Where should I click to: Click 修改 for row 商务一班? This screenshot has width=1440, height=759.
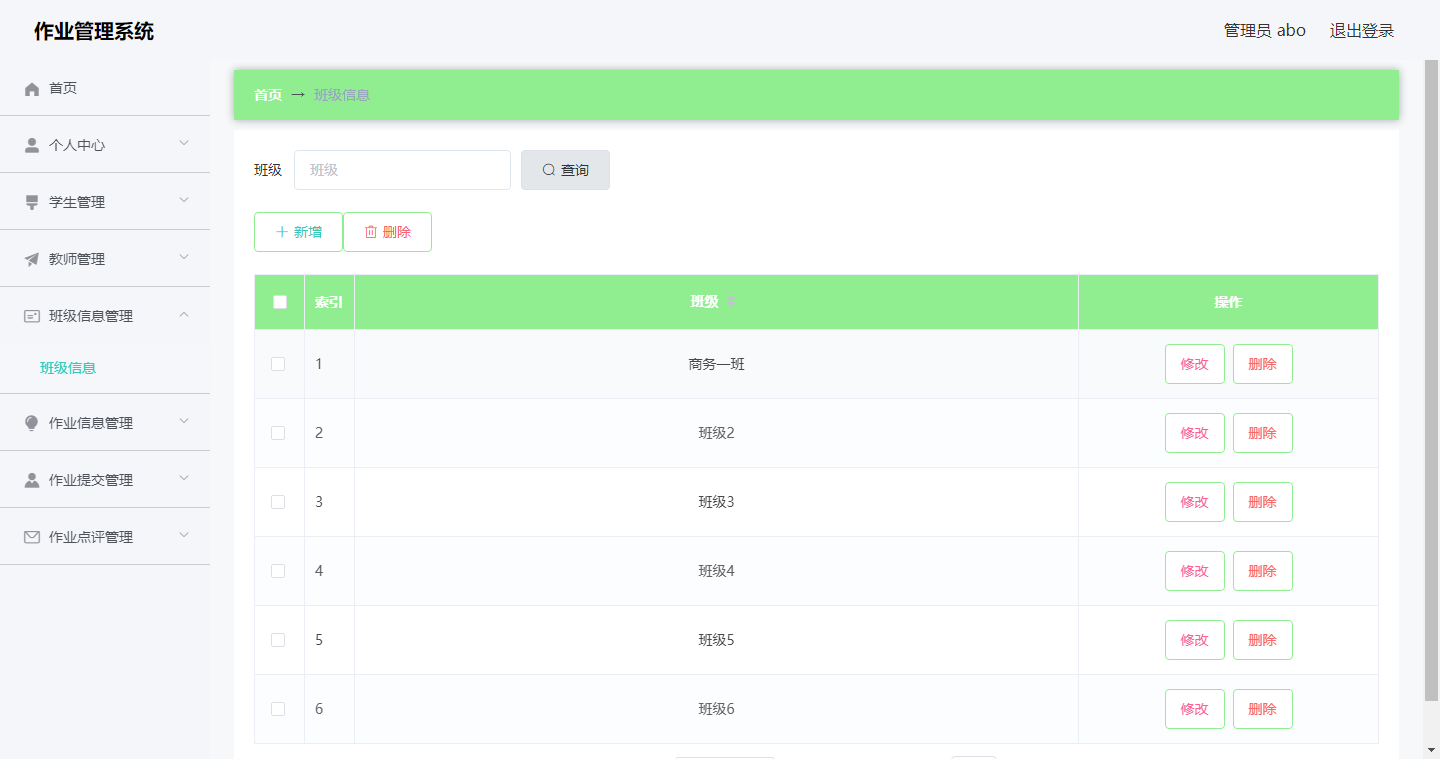pos(1195,364)
